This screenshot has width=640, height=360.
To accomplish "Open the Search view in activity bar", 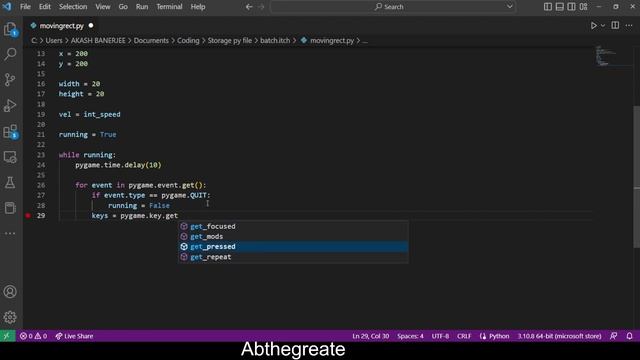I will [10, 54].
